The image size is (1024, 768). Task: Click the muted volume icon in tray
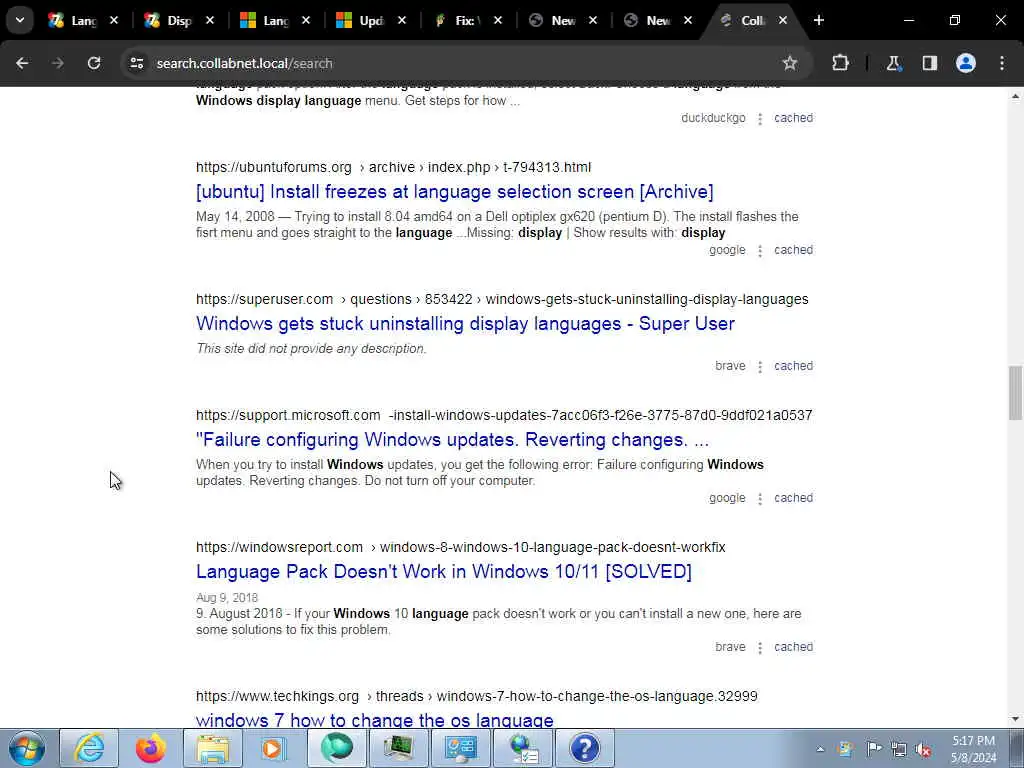[x=924, y=749]
